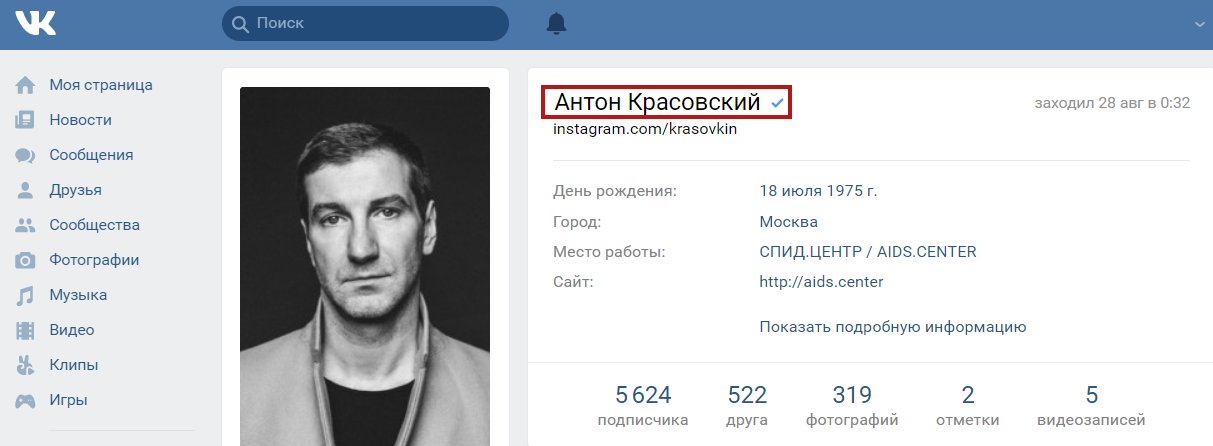1213x446 pixels.
Task: Click the СПИД.ЦЕНТР / AIDS.CENTER workplace link
Action: click(x=868, y=251)
